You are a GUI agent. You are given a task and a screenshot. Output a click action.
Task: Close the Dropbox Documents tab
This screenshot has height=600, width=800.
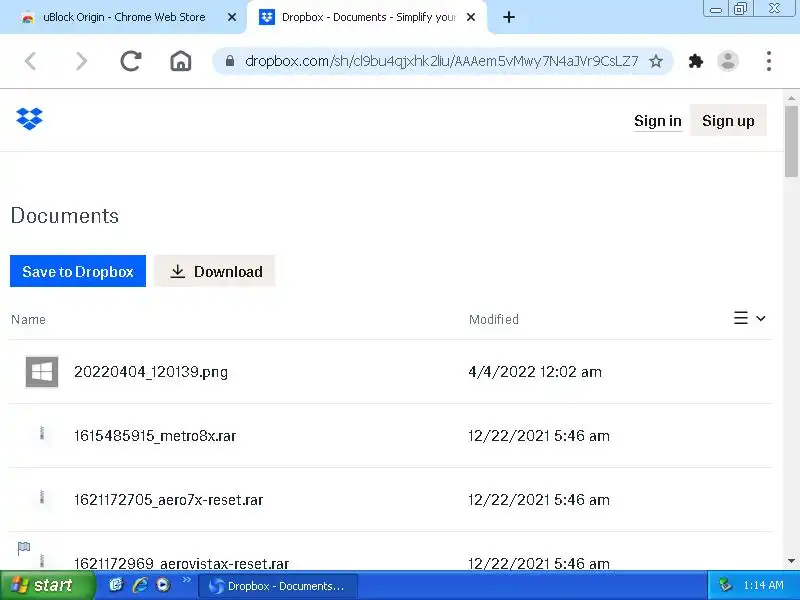[x=471, y=17]
